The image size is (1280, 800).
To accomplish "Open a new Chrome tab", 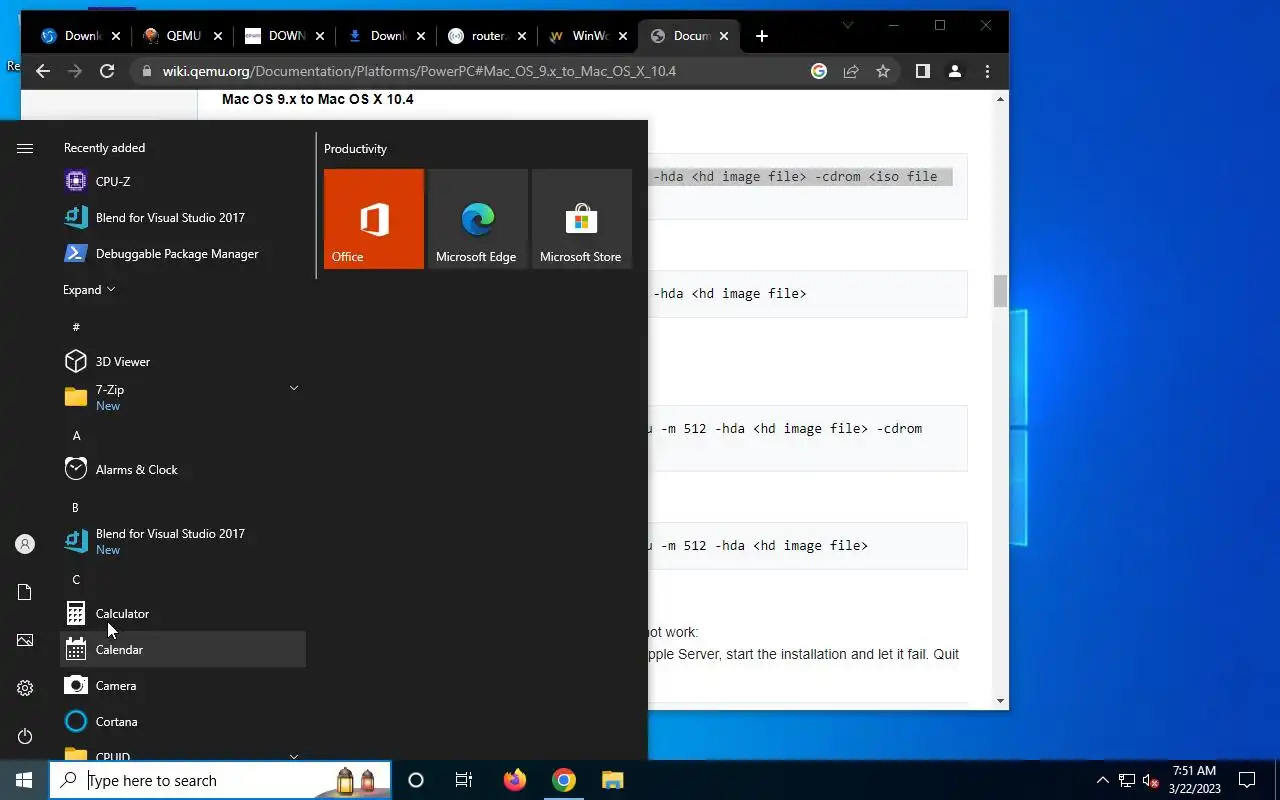I will click(x=762, y=36).
